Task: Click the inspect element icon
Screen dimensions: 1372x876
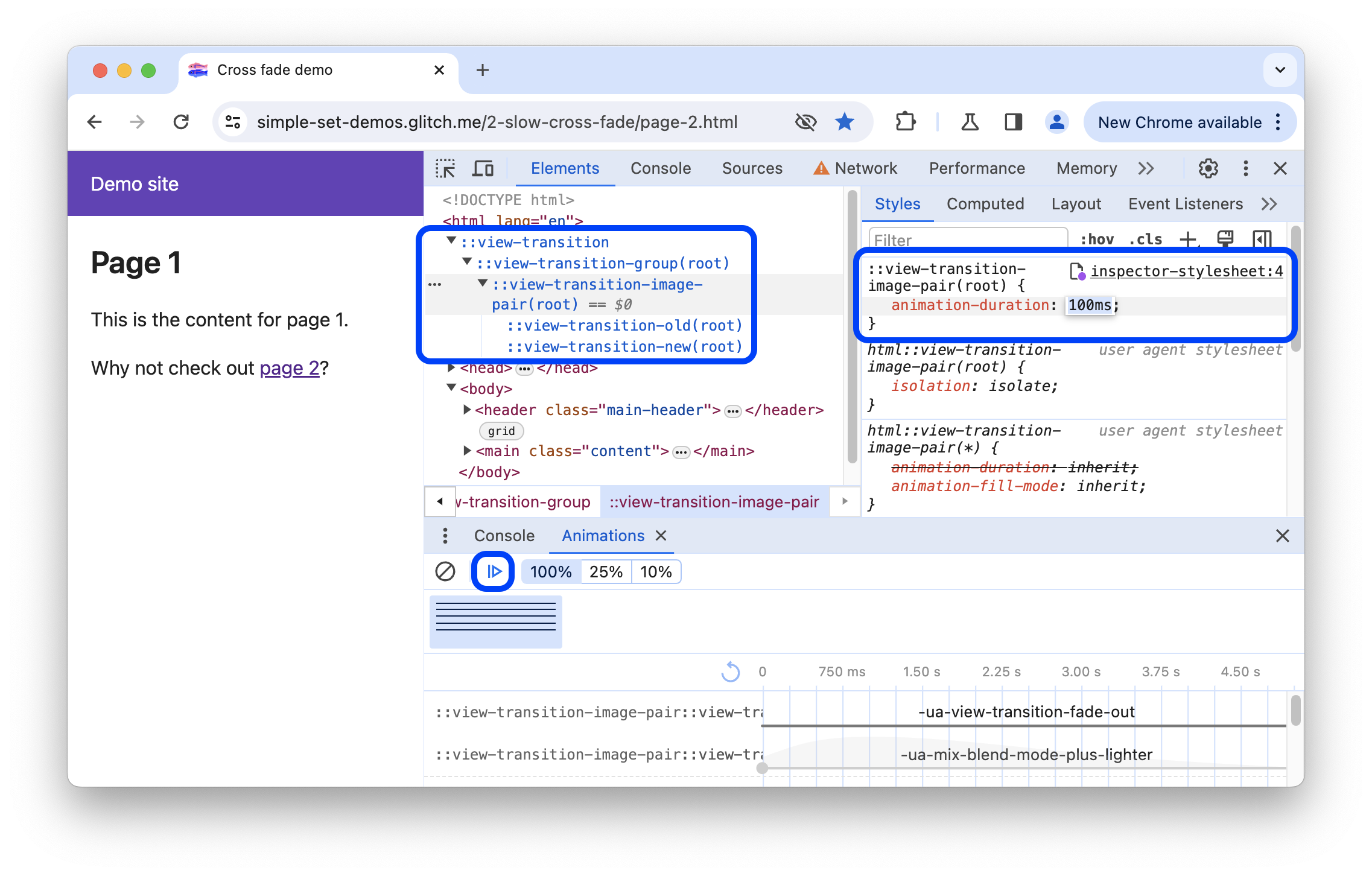Action: click(447, 168)
